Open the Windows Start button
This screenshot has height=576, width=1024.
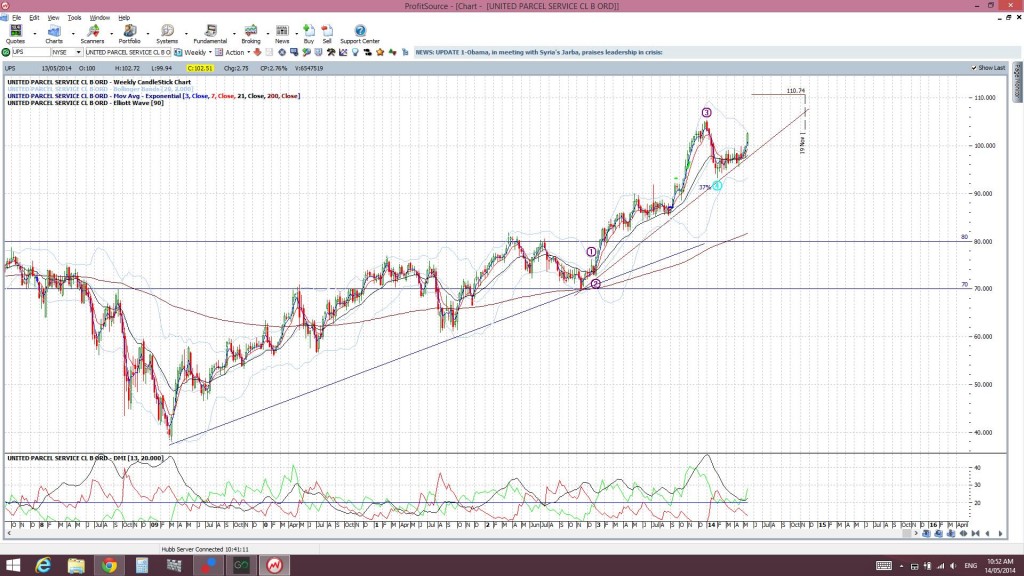12,565
